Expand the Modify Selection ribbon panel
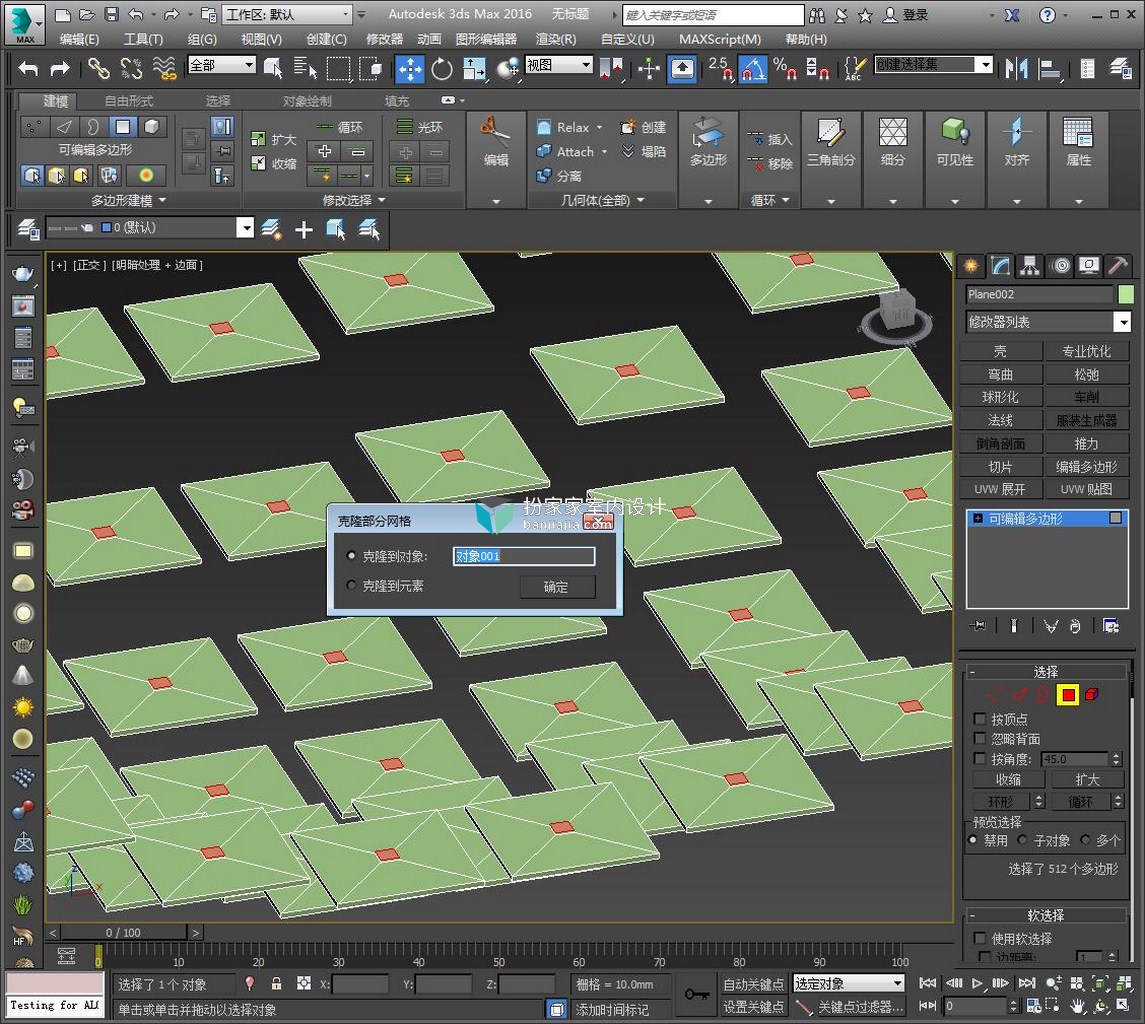This screenshot has height=1024, width=1145. (353, 200)
